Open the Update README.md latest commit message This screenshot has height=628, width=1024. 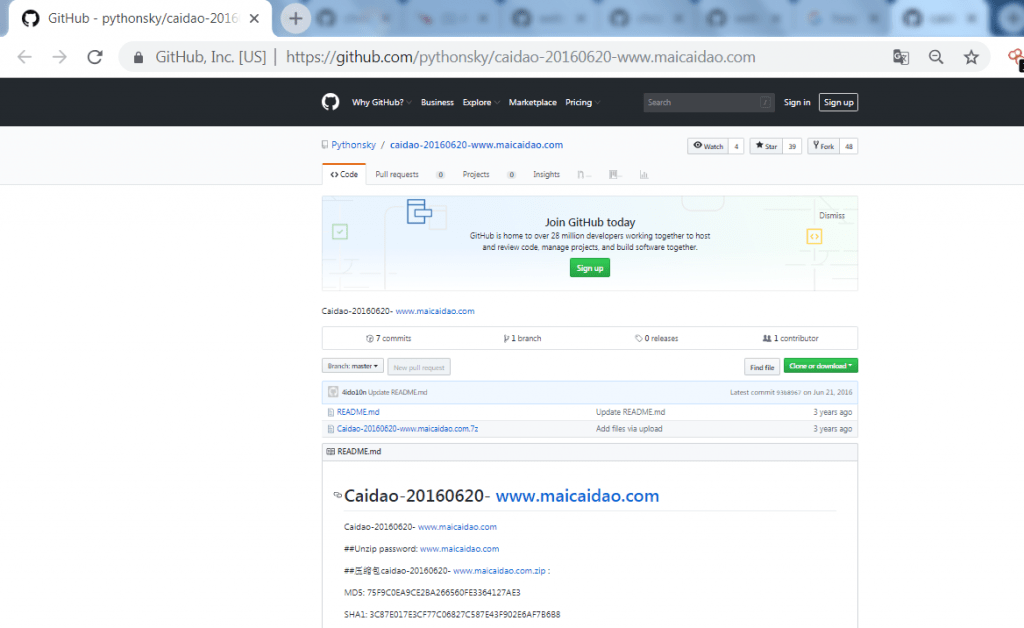[398, 392]
